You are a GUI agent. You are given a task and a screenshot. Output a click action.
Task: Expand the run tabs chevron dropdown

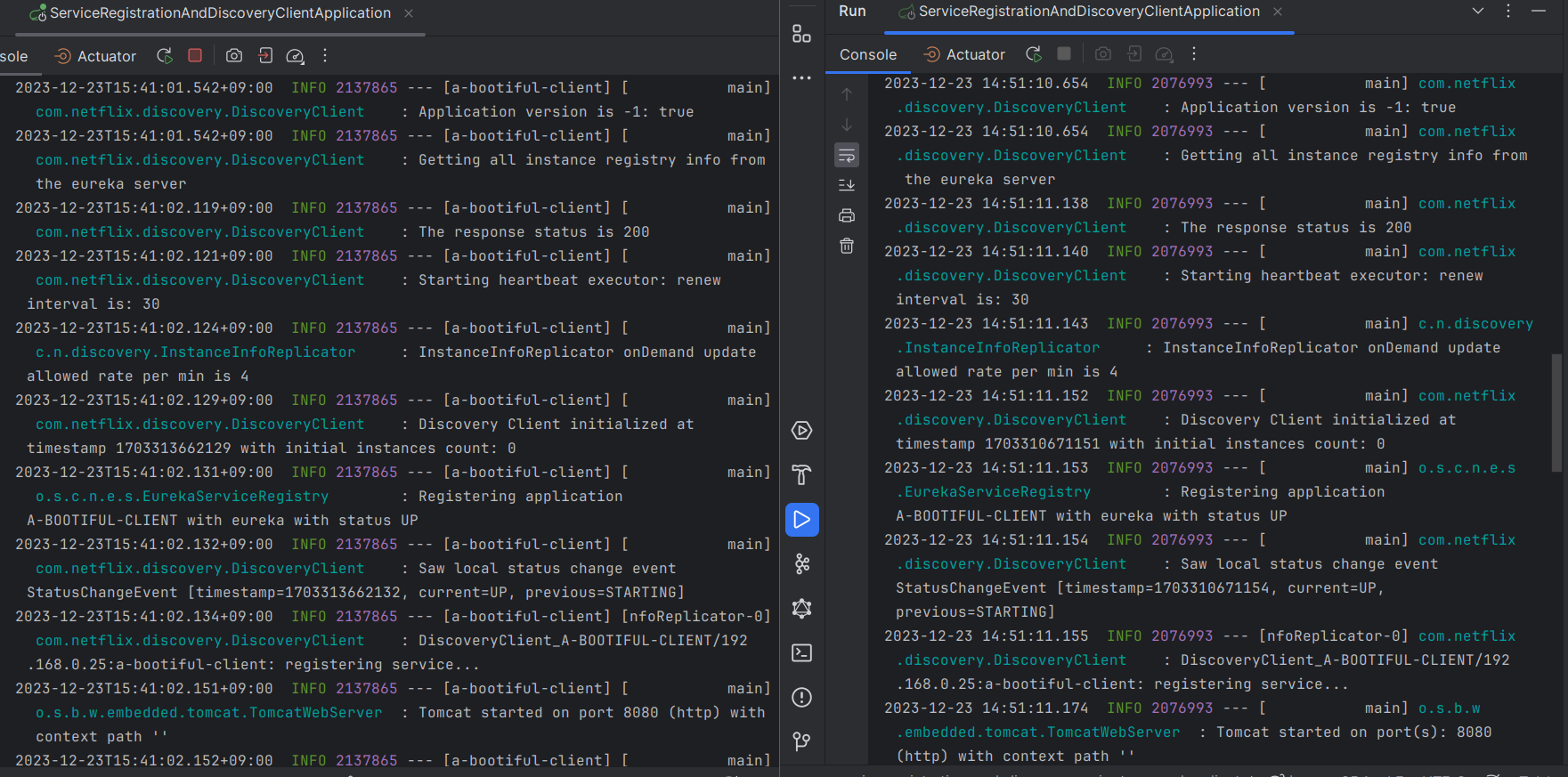(1478, 11)
